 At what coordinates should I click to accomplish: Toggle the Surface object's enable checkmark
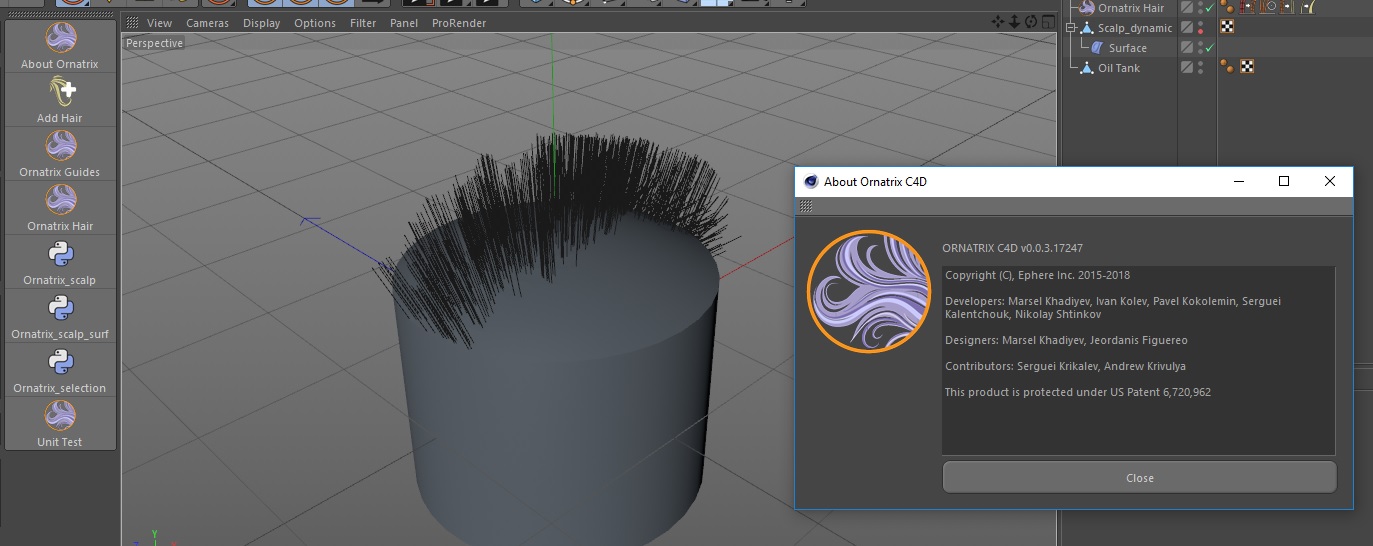coord(1210,48)
